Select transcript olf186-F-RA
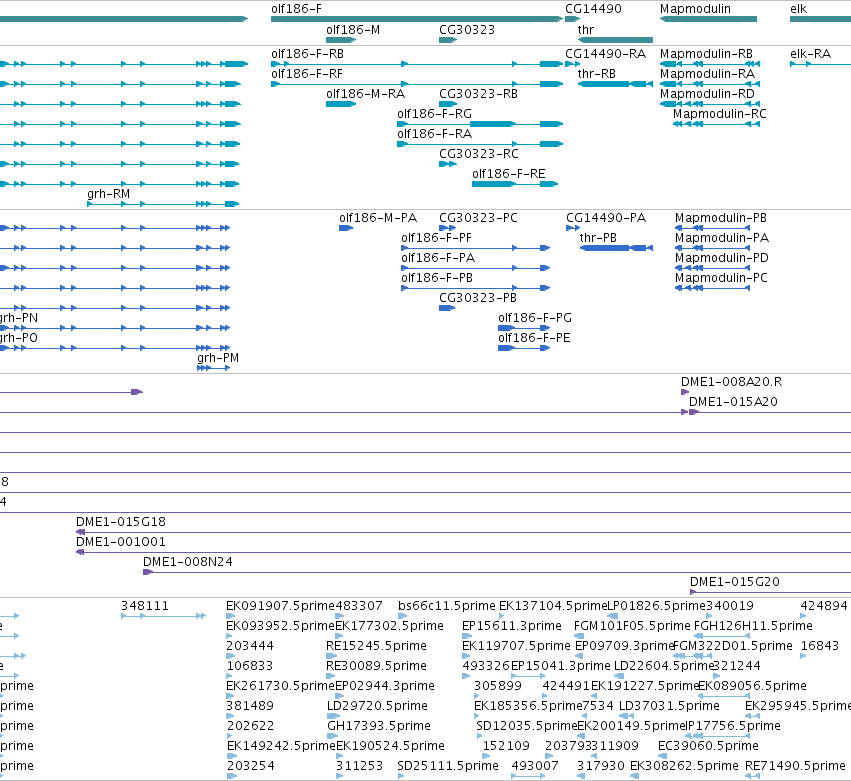 pos(480,144)
